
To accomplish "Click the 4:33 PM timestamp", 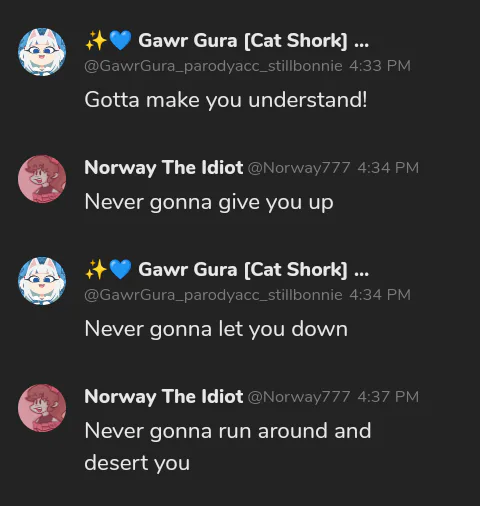I will (380, 66).
